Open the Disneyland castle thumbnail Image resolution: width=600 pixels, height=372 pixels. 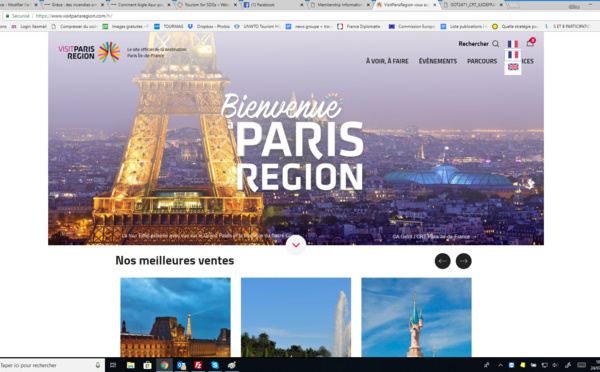[x=416, y=317]
